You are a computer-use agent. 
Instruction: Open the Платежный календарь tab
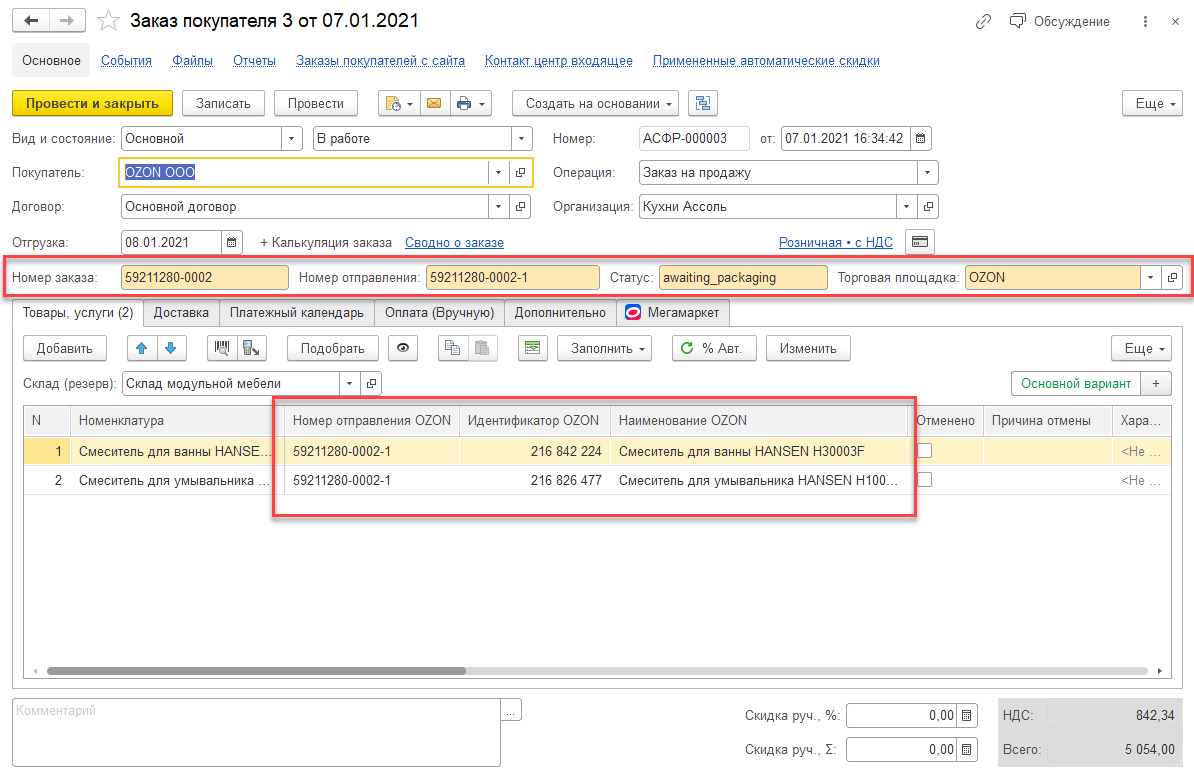[297, 313]
